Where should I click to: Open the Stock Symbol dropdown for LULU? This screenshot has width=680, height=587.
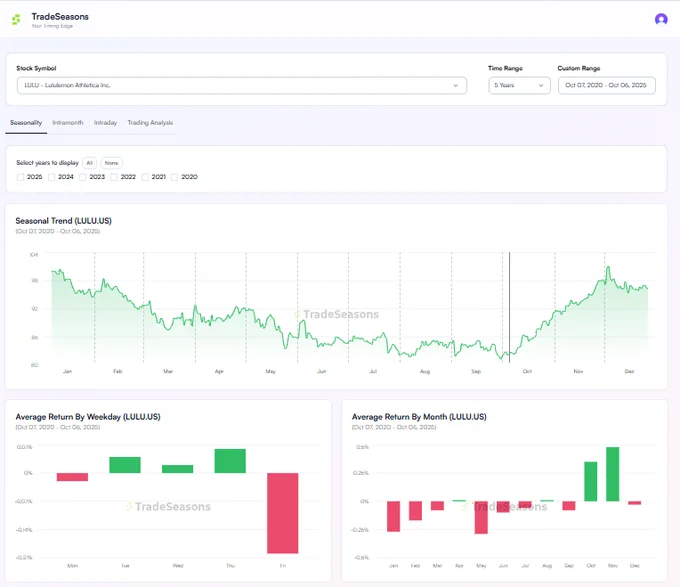pyautogui.click(x=242, y=85)
